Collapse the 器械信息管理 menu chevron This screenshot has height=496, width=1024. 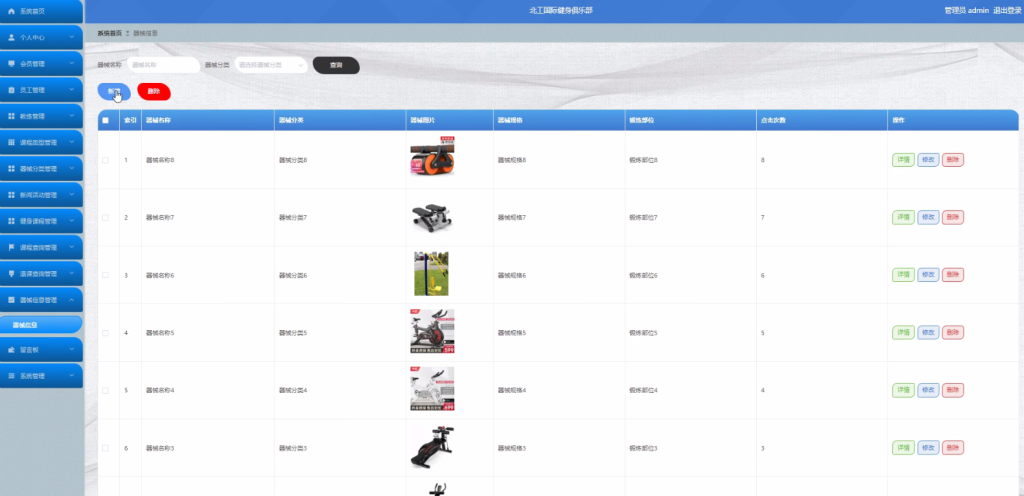point(72,300)
